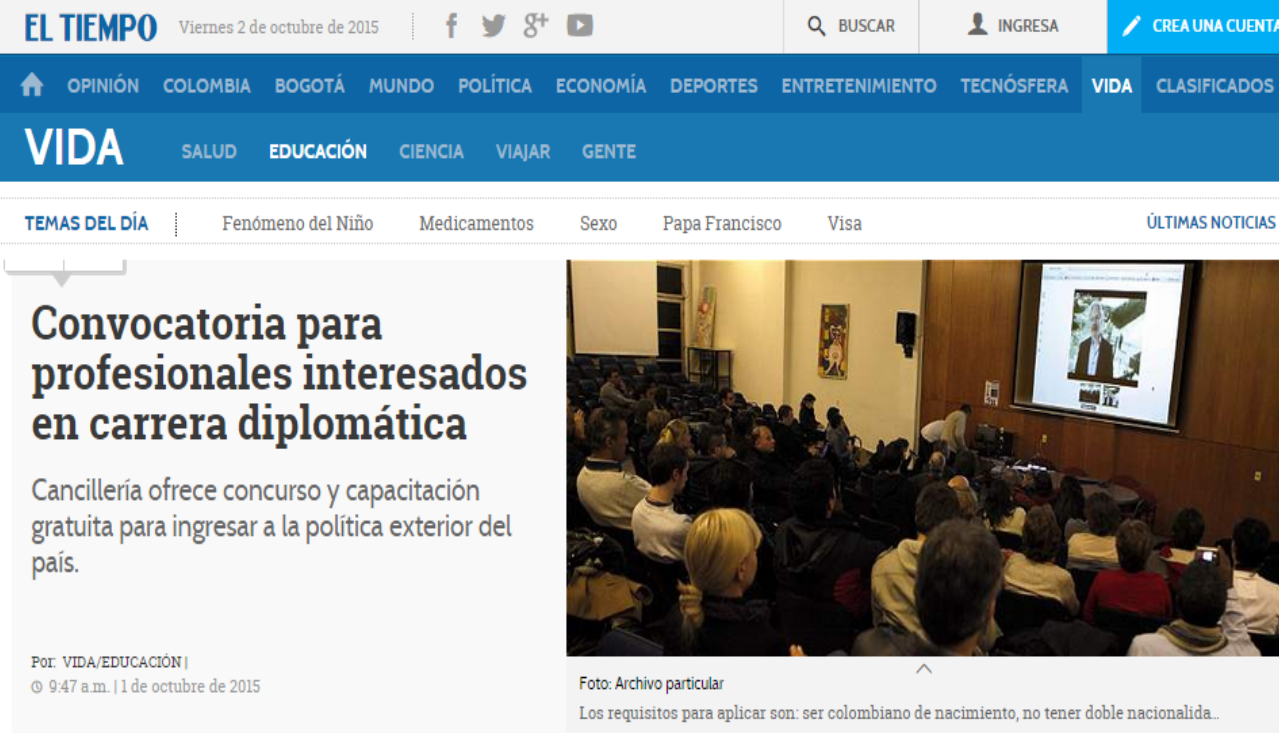Click the Cancillería ofrece concurso summary text
The width and height of the screenshot is (1279, 733).
[x=271, y=526]
